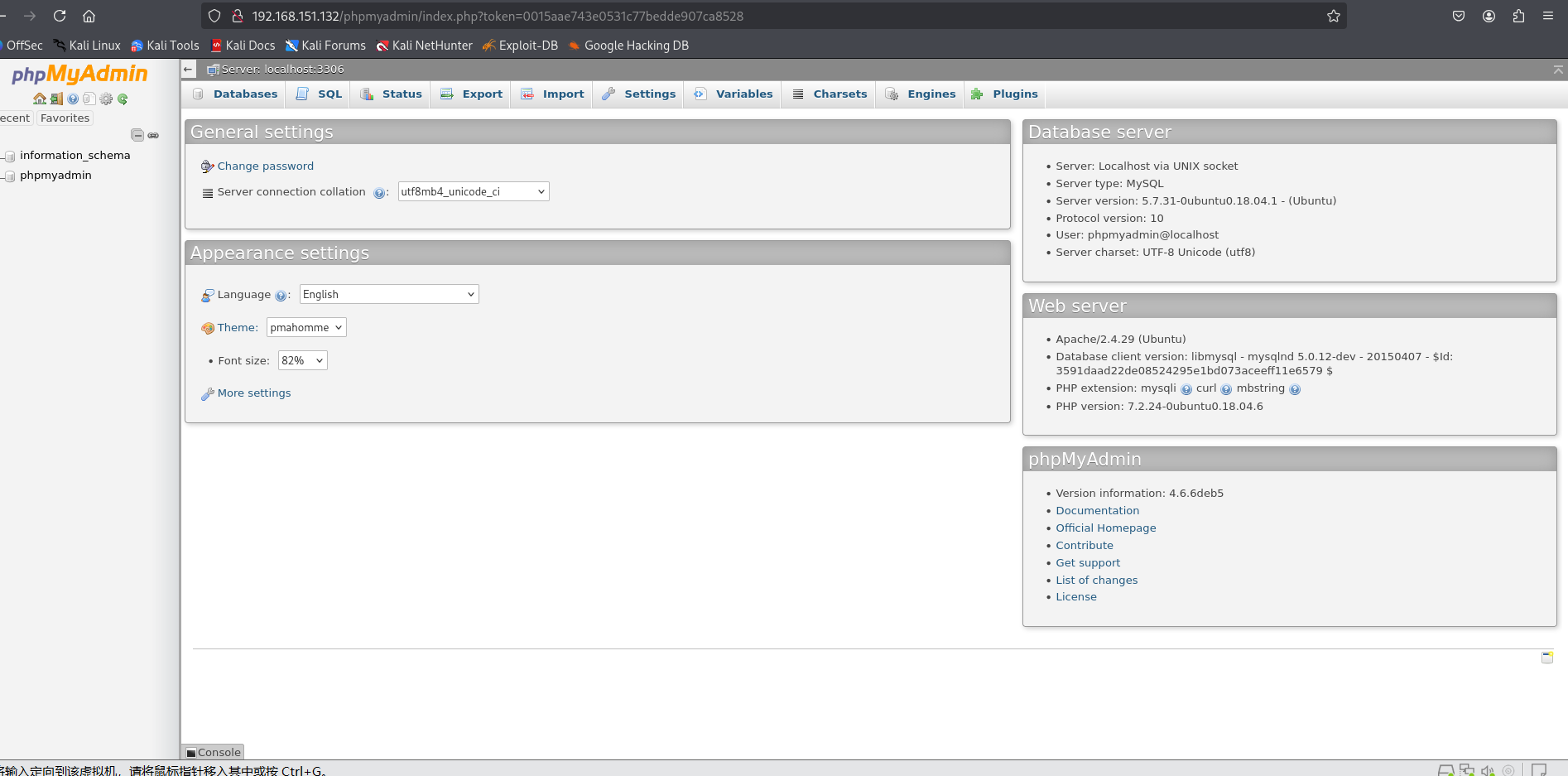This screenshot has width=1568, height=776.
Task: Open the Variables tab
Action: 733,94
